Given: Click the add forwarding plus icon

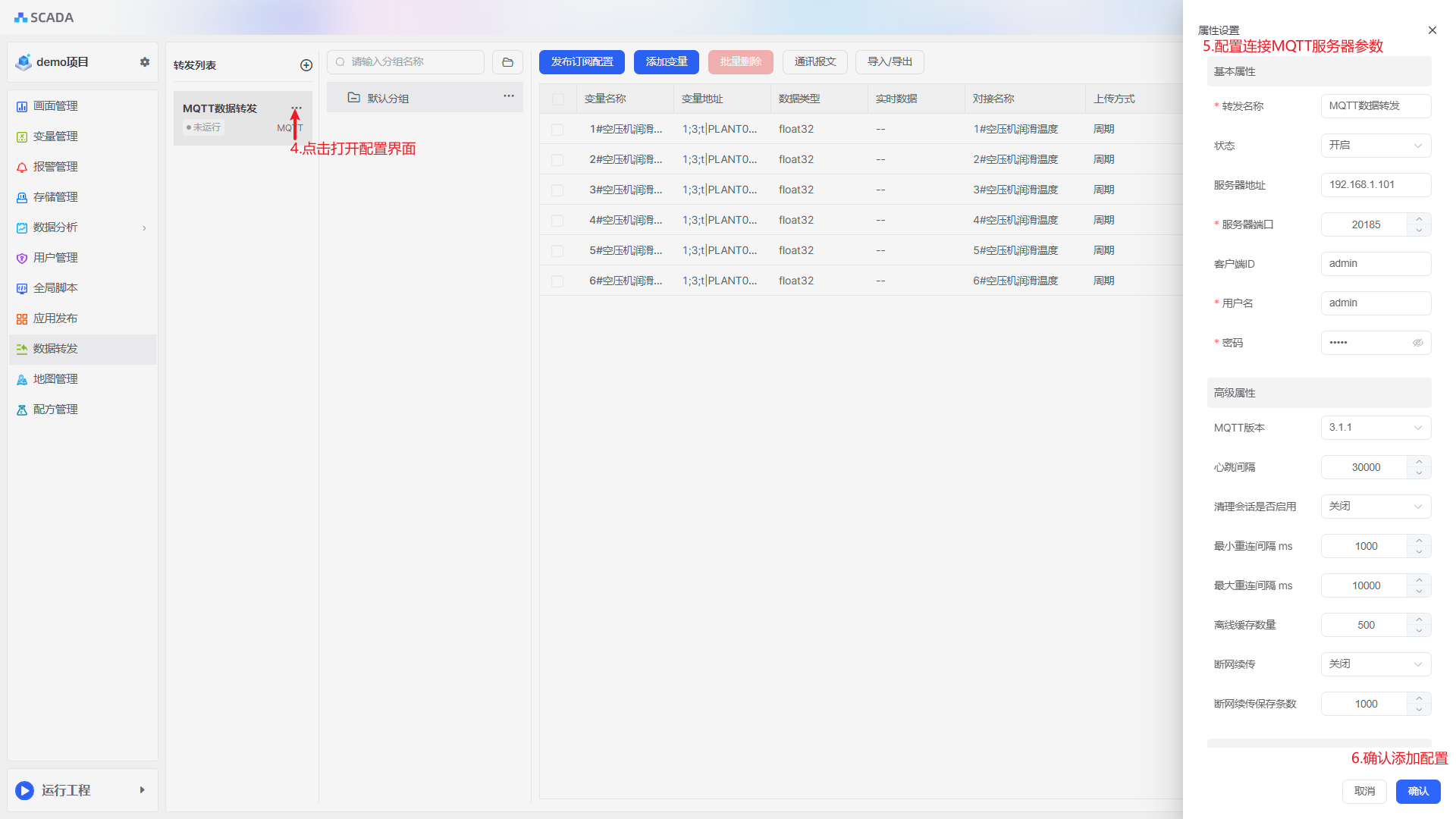Looking at the screenshot, I should point(306,65).
